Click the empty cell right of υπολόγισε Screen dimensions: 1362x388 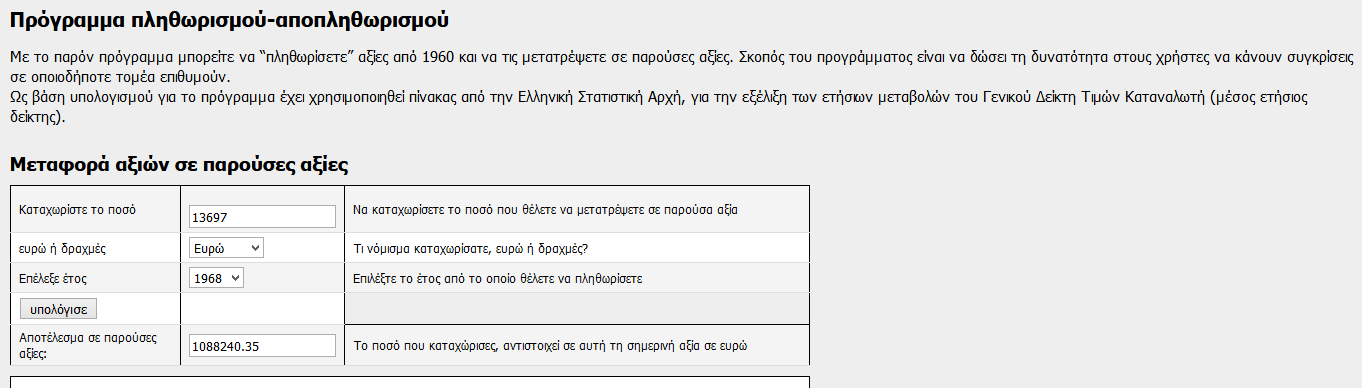[262, 308]
